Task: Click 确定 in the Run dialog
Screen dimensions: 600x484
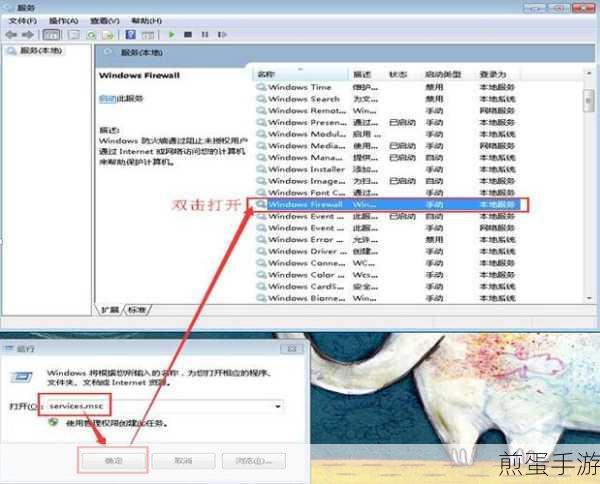Action: pyautogui.click(x=113, y=460)
